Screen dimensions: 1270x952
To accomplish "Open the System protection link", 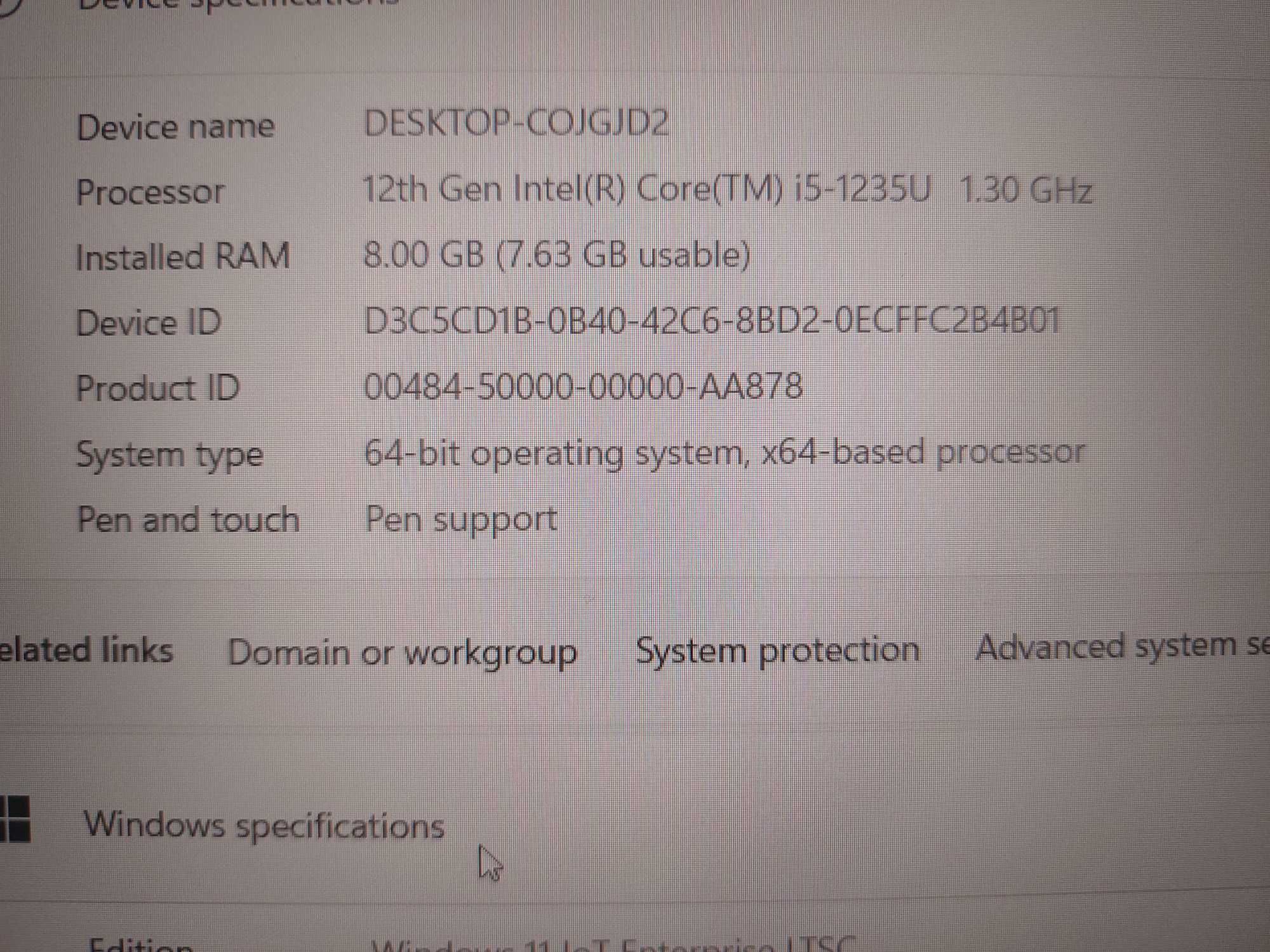I will (778, 651).
